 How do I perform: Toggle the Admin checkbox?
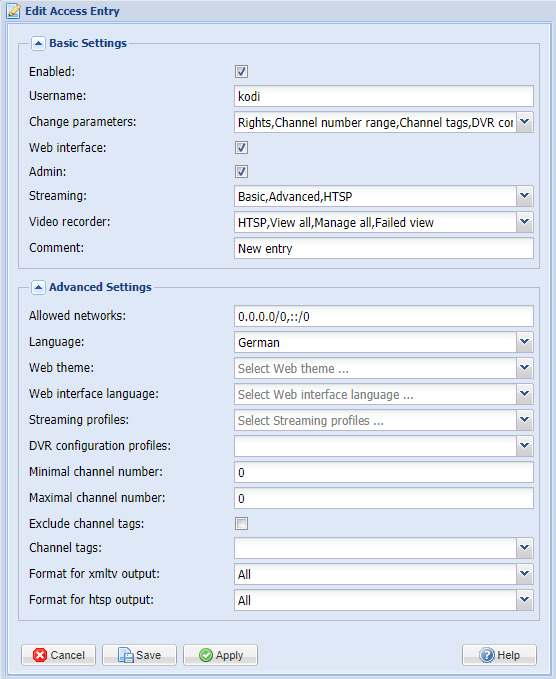(242, 171)
